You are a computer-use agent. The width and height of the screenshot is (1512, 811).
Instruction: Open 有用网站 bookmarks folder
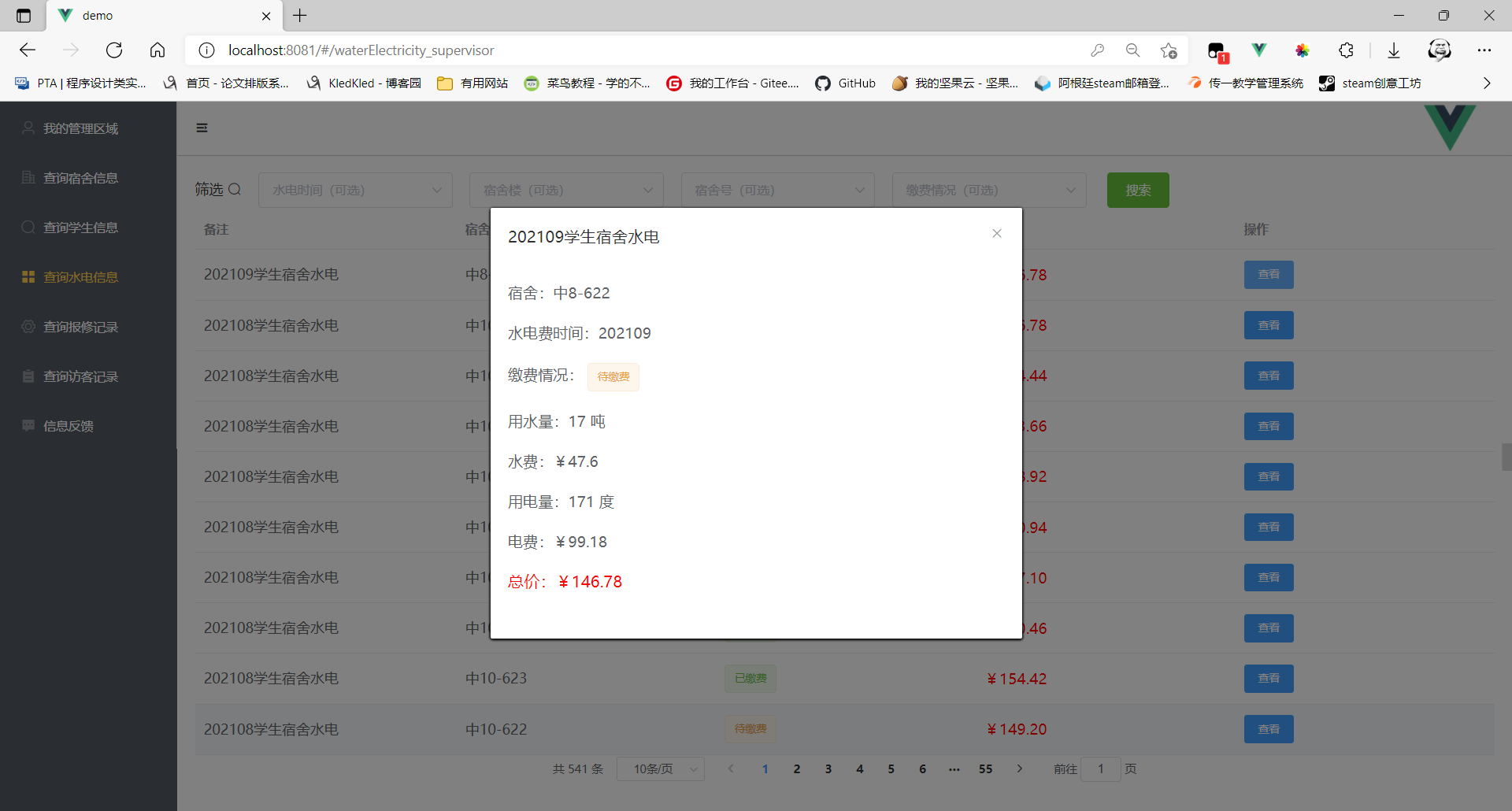point(473,83)
